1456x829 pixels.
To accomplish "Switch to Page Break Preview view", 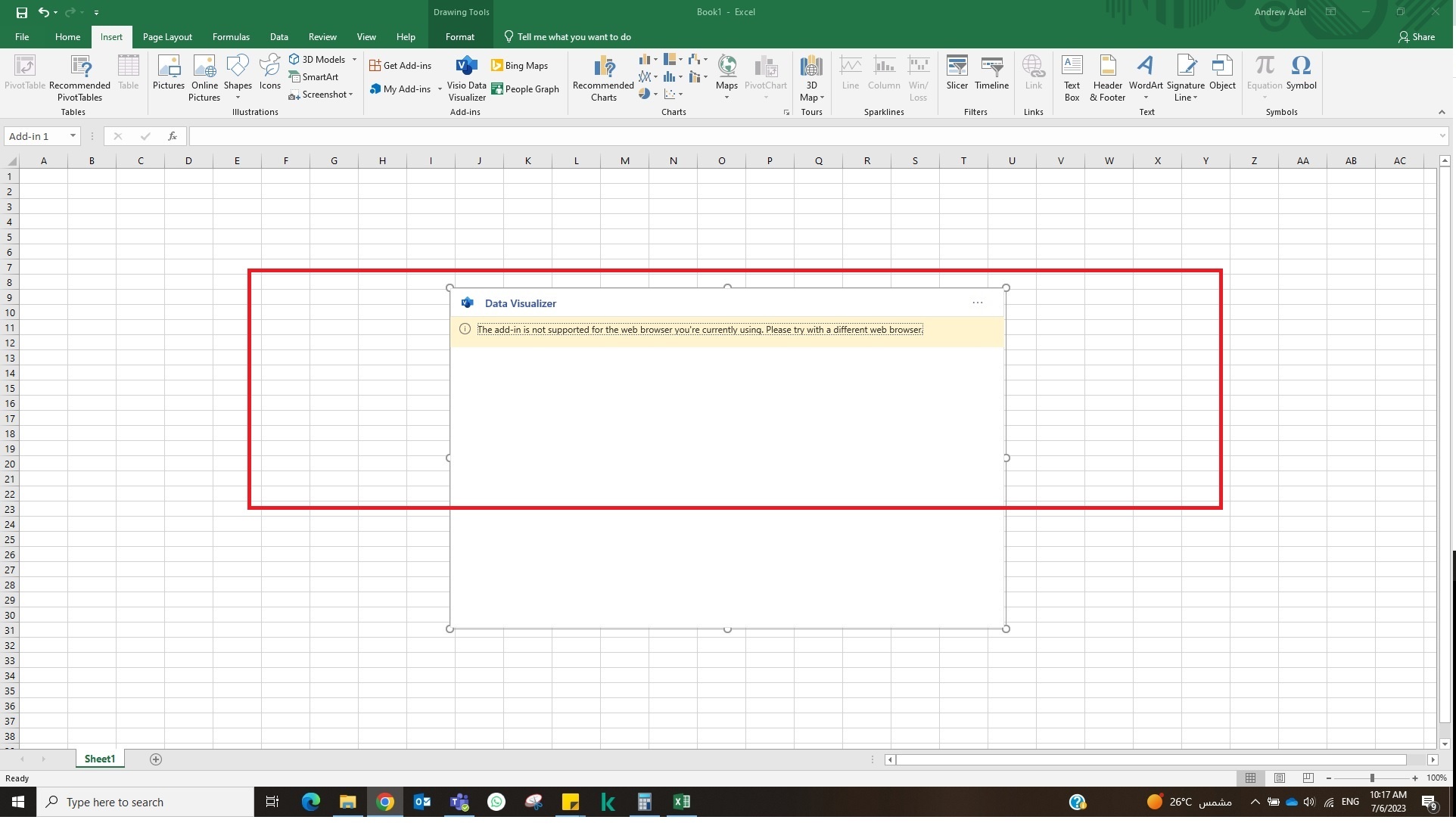I will [x=1308, y=778].
